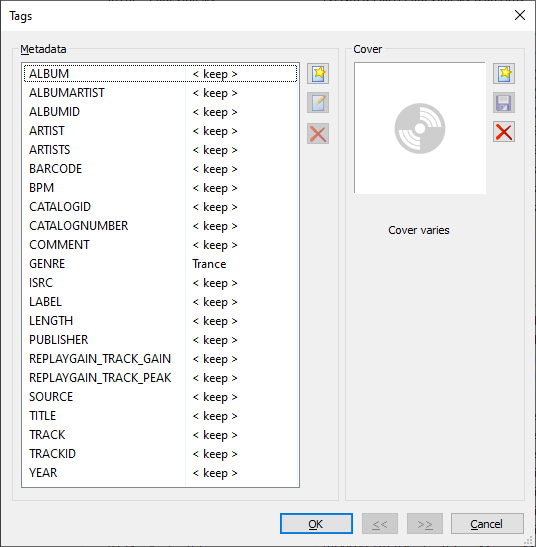The image size is (536, 547).
Task: Select the LABEL tag row
Action: click(x=161, y=302)
